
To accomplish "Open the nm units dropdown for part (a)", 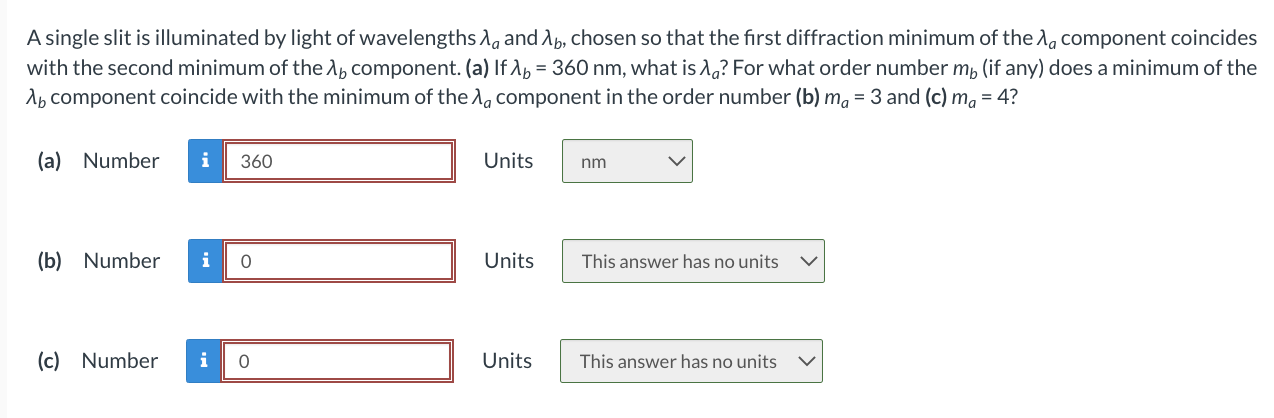I will click(x=627, y=161).
